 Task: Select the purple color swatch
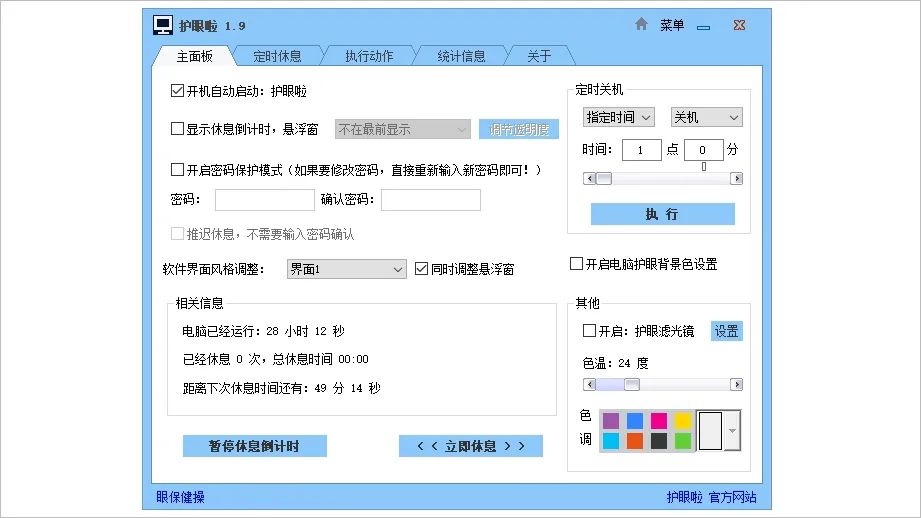pyautogui.click(x=611, y=421)
